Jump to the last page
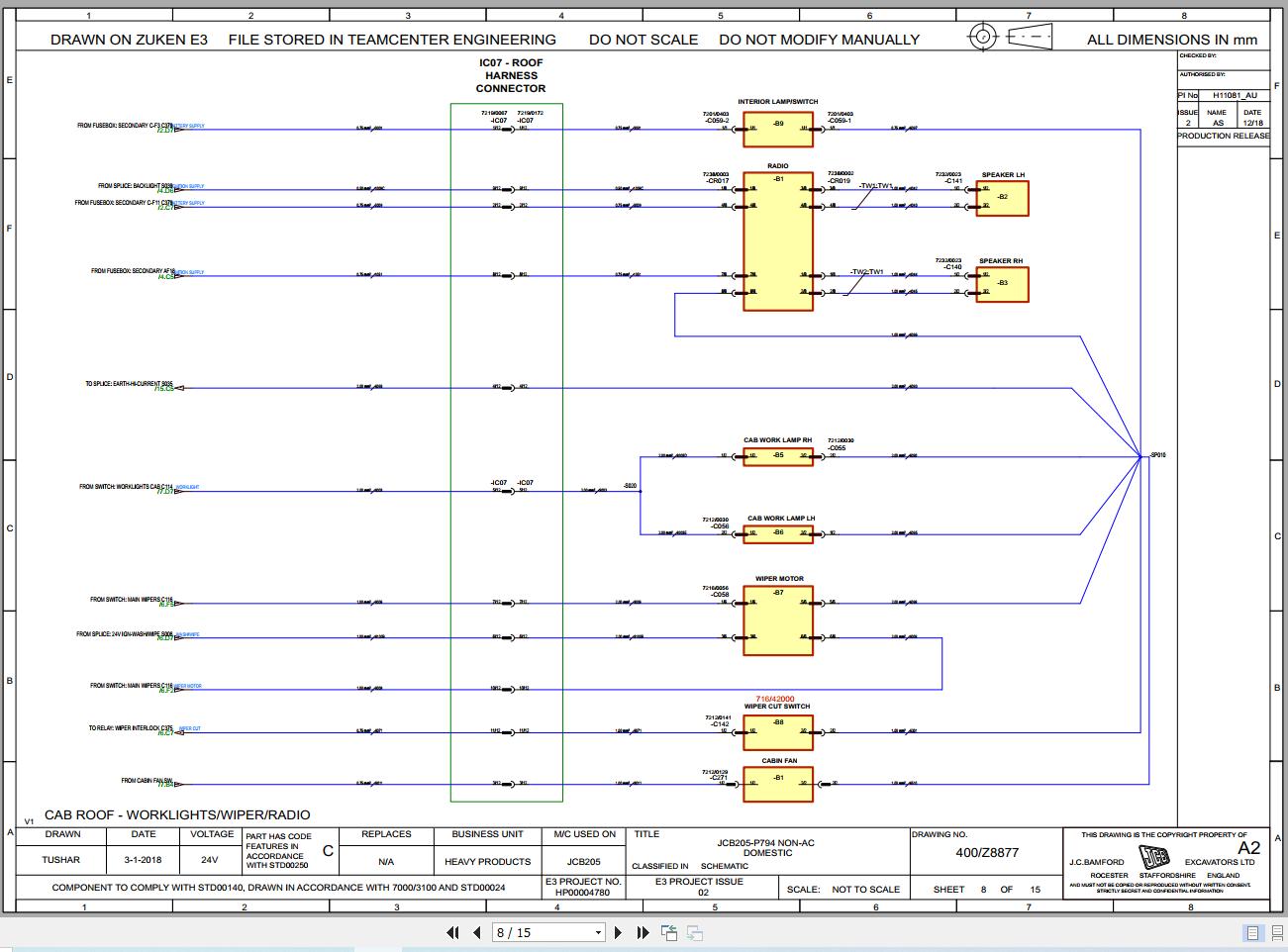The width and height of the screenshot is (1288, 952). (643, 932)
